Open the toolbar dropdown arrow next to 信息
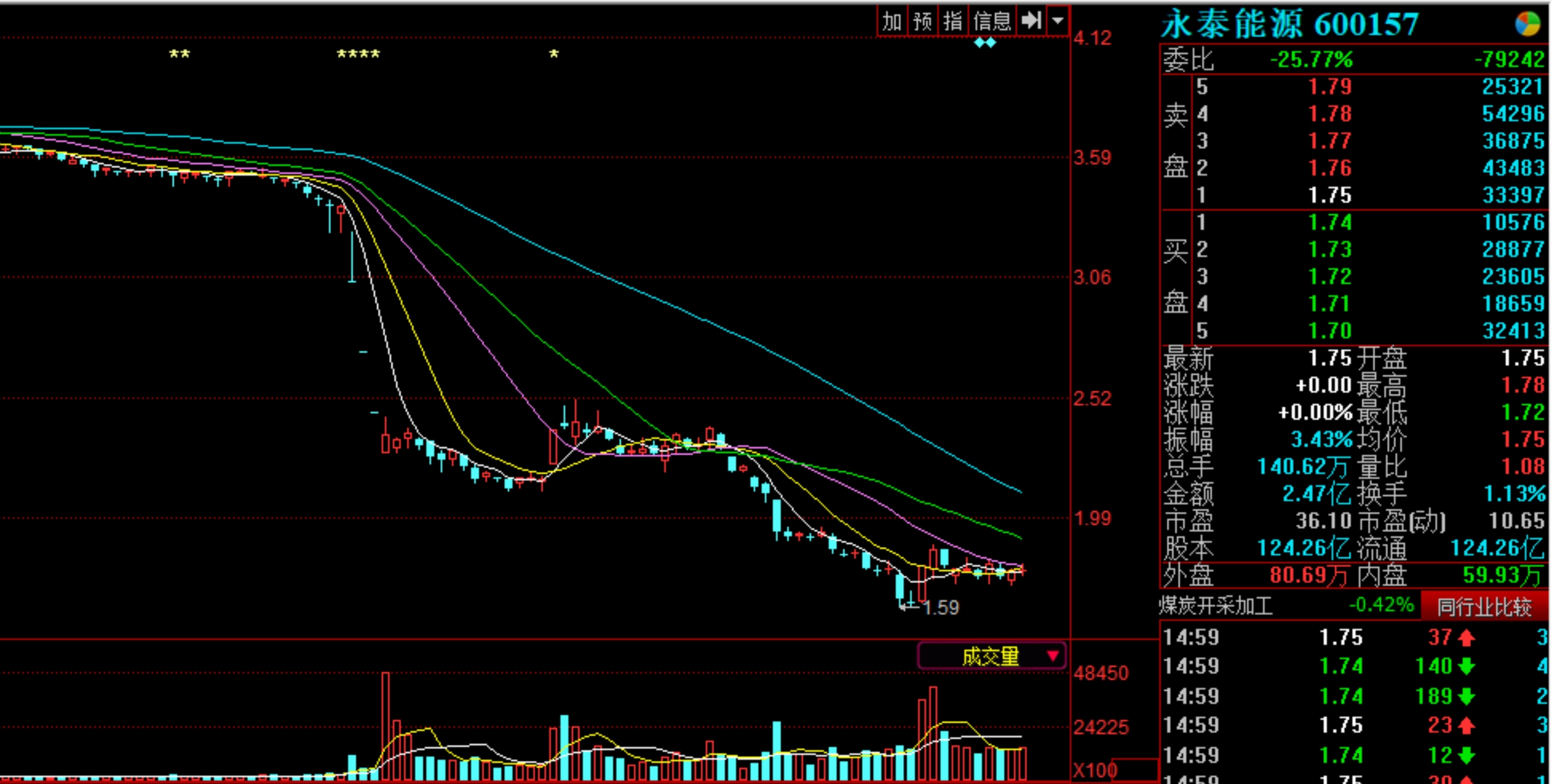The width and height of the screenshot is (1552, 784). pyautogui.click(x=1058, y=21)
